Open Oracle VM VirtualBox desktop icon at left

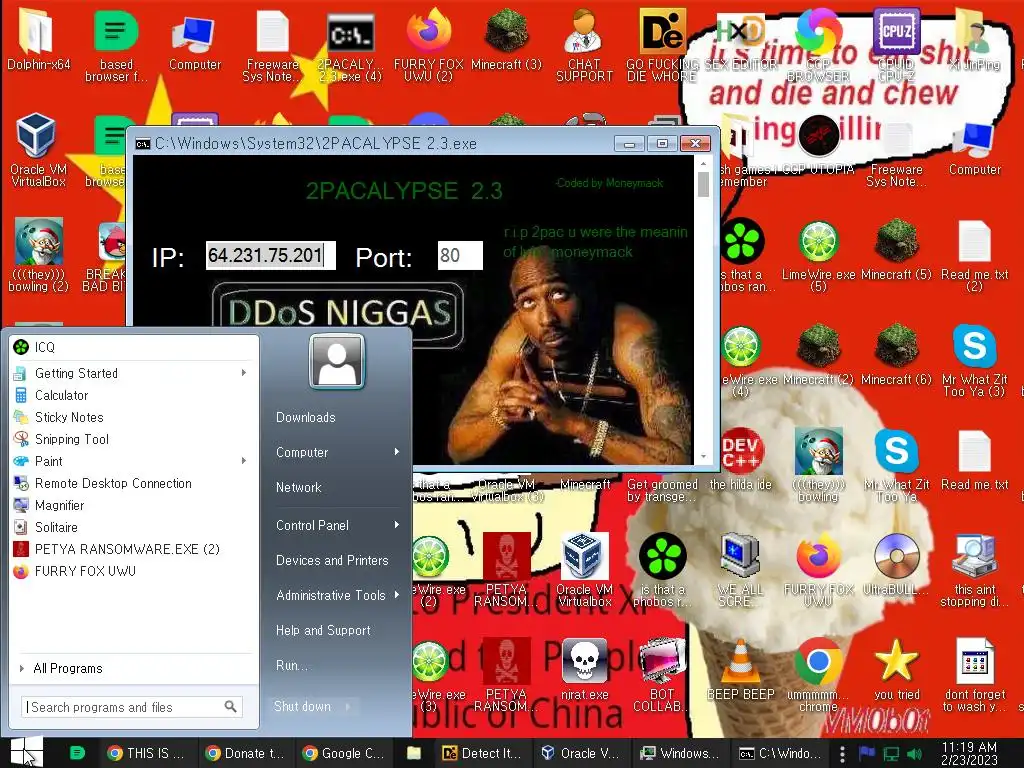click(x=37, y=149)
